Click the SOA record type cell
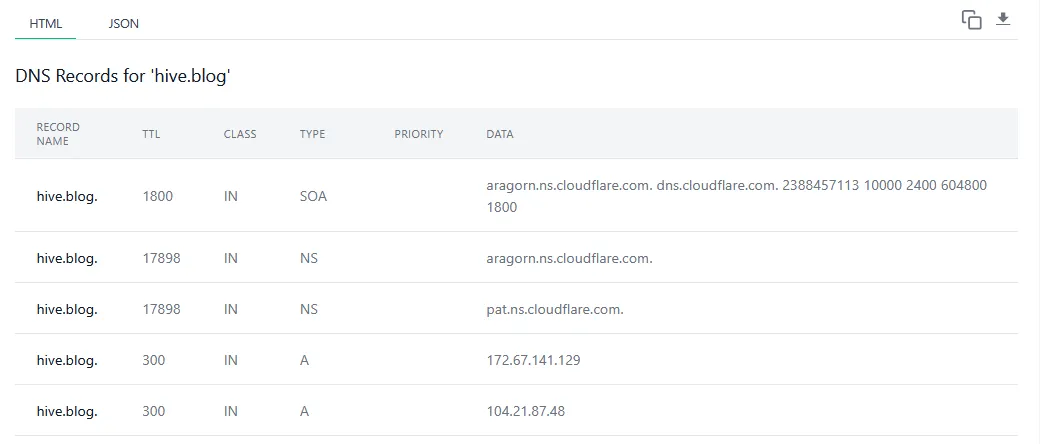This screenshot has height=444, width=1050. click(x=313, y=197)
